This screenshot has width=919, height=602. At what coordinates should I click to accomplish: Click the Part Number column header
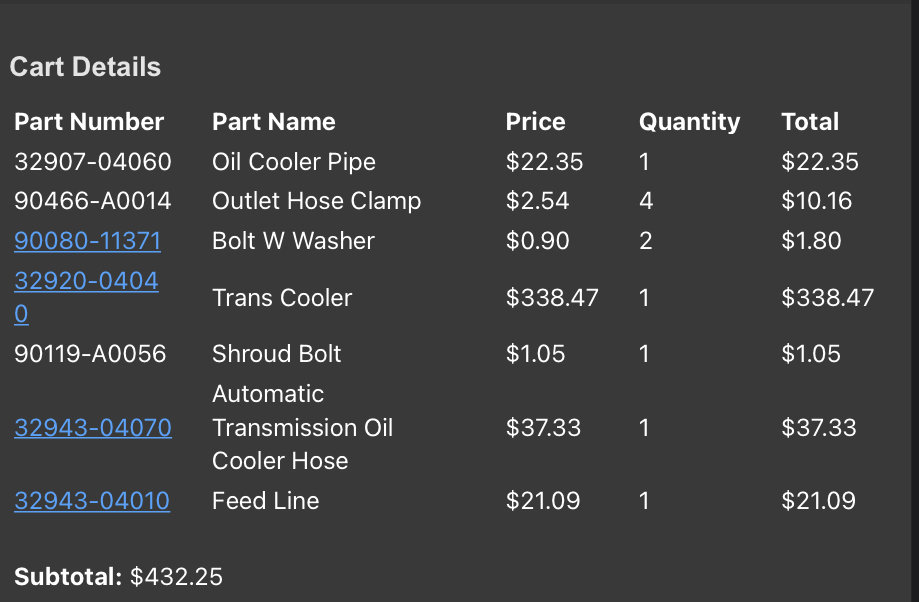(x=89, y=122)
